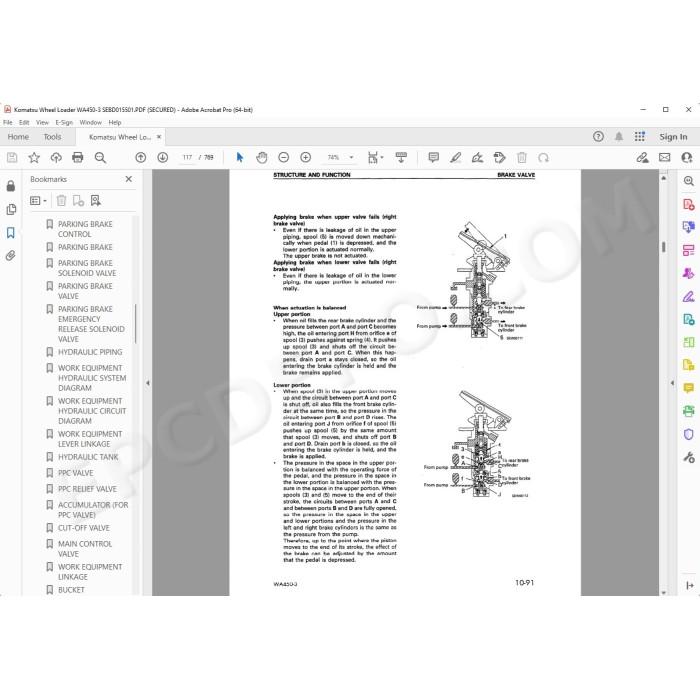This screenshot has height=700, width=700.
Task: Select the highlight text pen
Action: 455,158
